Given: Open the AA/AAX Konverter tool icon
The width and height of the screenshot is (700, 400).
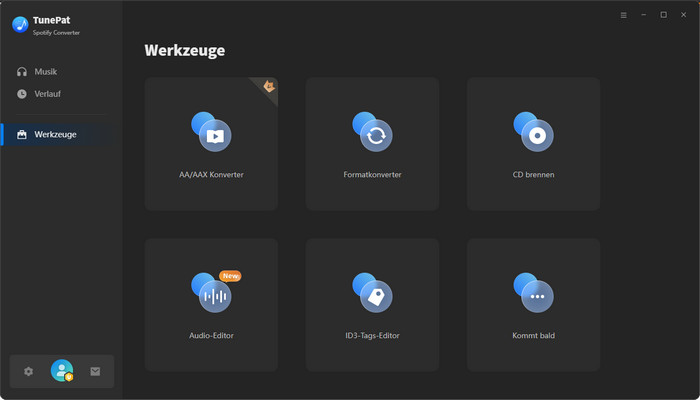Looking at the screenshot, I should click(x=212, y=133).
